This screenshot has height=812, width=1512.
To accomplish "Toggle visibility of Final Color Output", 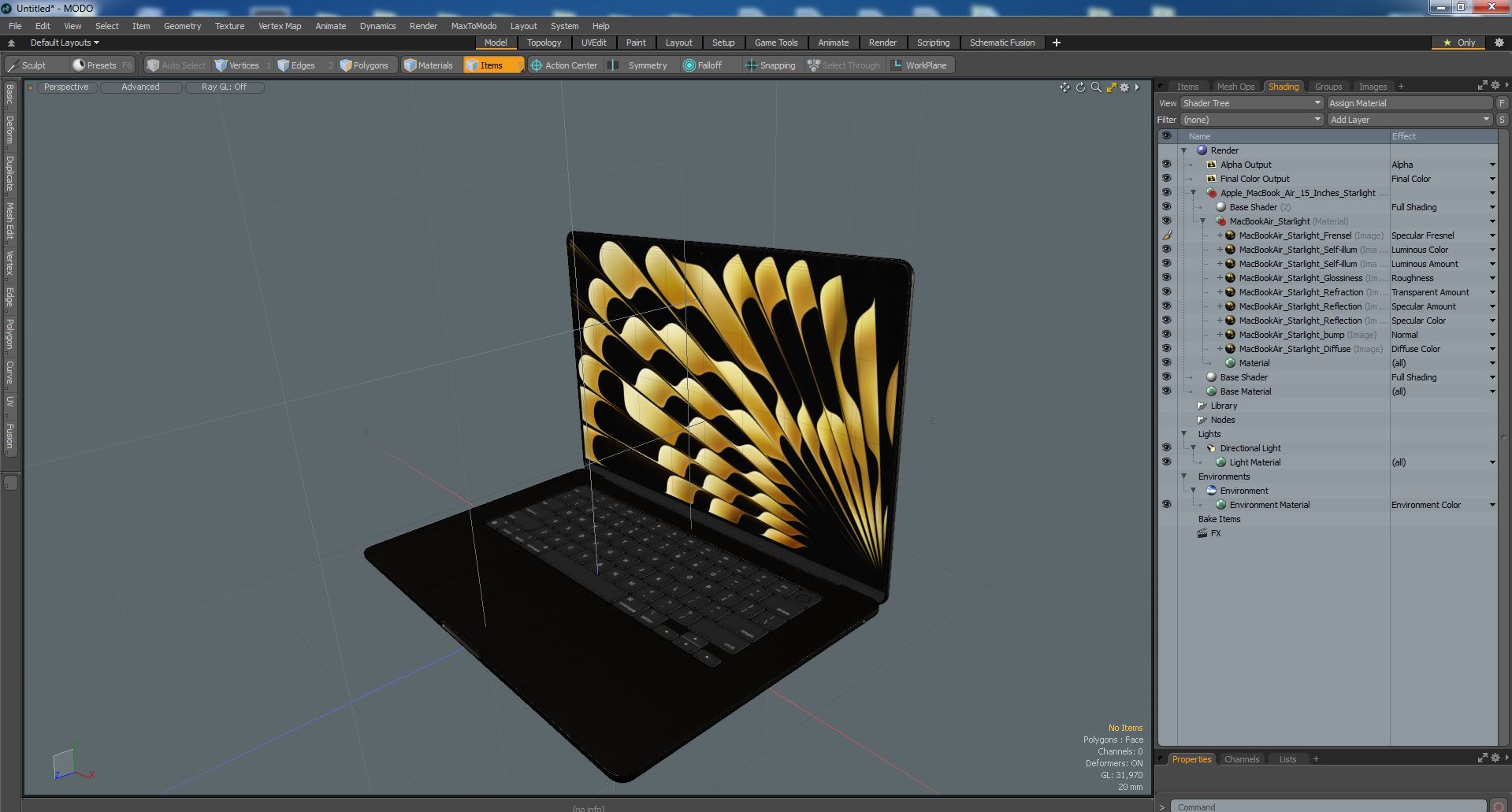I will (1166, 179).
